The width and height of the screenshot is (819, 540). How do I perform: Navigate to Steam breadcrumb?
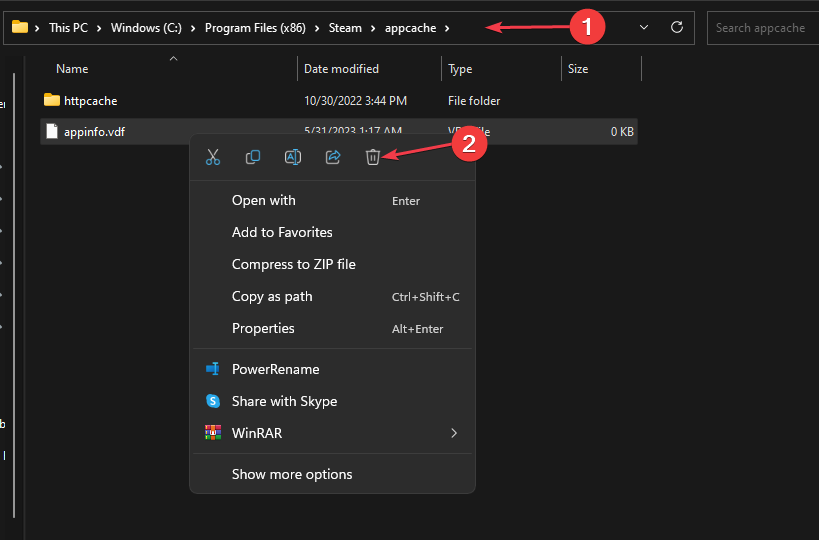(345, 28)
